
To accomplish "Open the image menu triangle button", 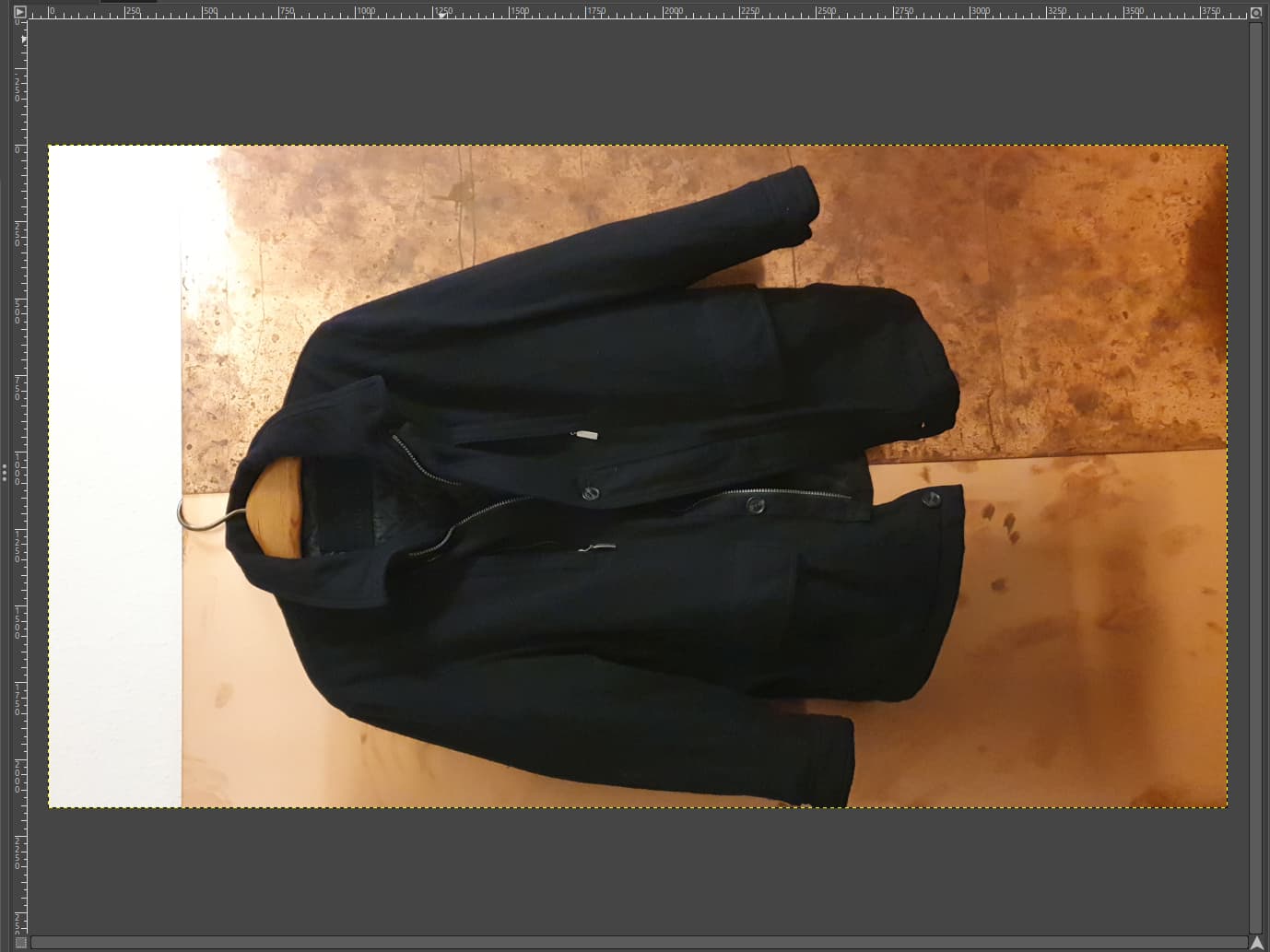I will point(19,12).
